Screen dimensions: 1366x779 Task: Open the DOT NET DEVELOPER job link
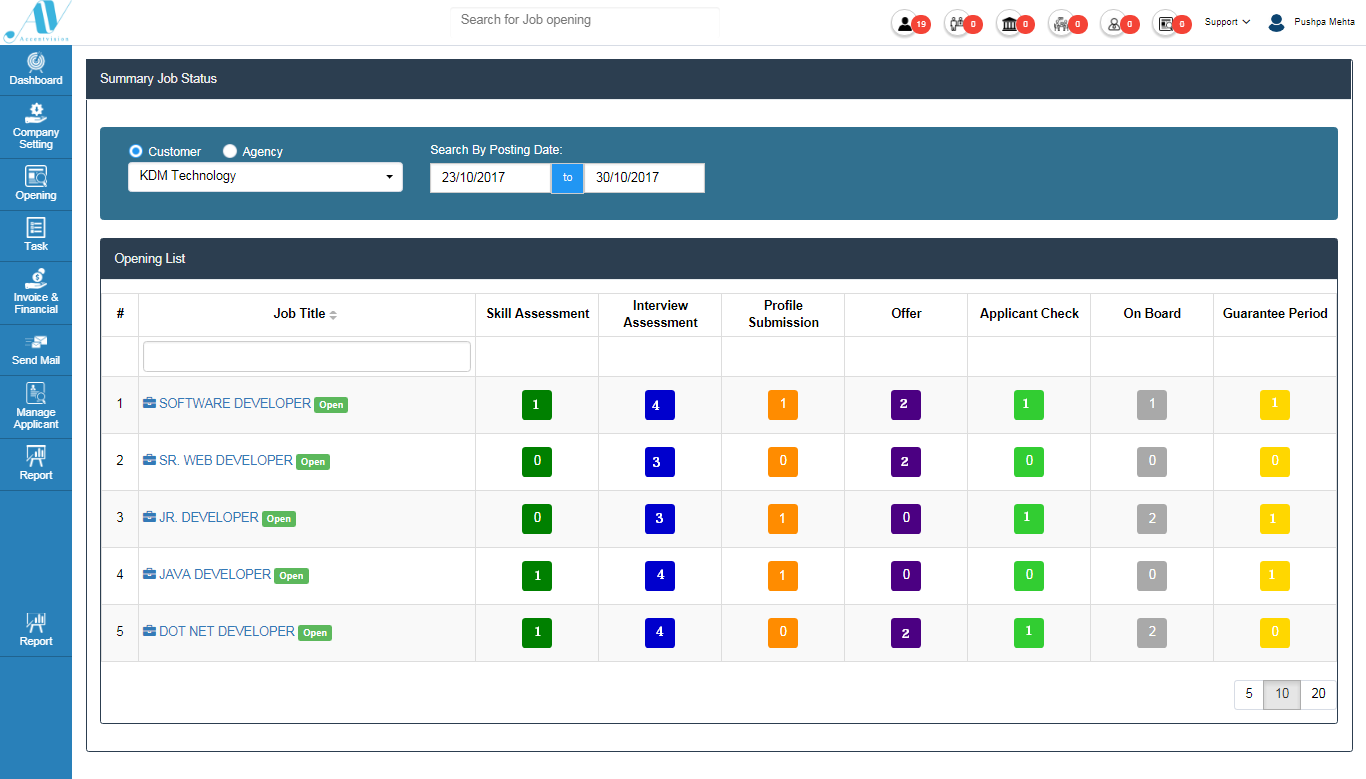click(227, 631)
